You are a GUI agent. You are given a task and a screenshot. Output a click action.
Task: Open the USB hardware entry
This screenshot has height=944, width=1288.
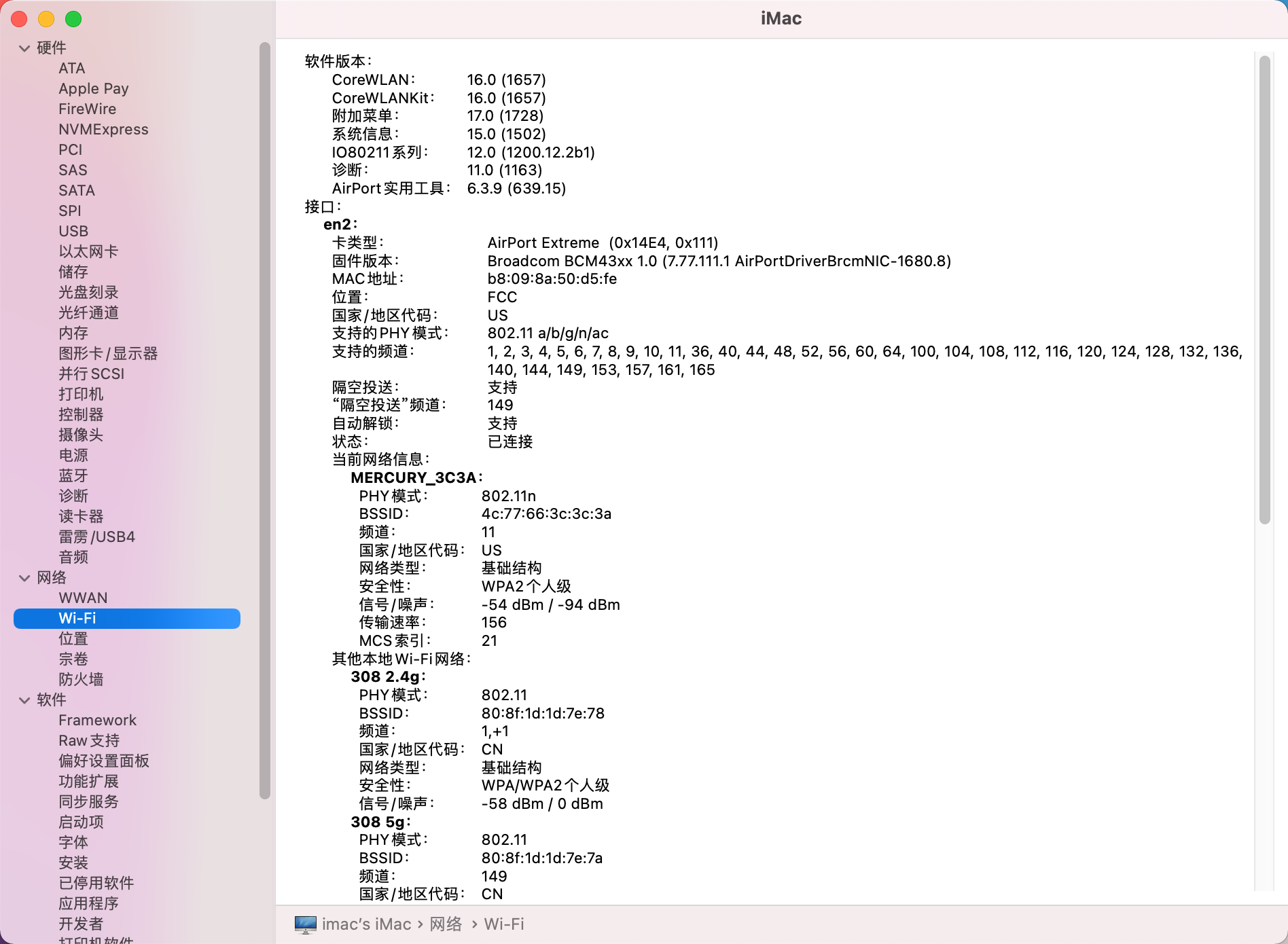click(x=73, y=232)
